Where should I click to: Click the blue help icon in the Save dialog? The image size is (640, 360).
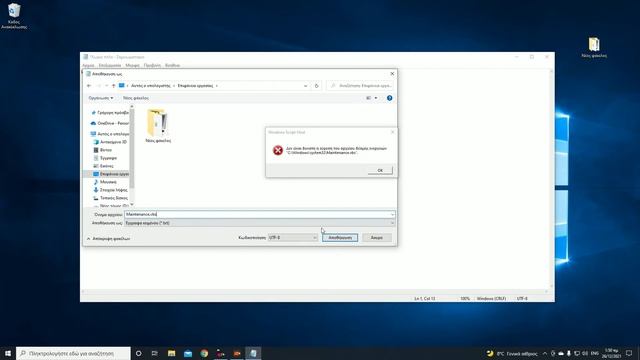(389, 98)
